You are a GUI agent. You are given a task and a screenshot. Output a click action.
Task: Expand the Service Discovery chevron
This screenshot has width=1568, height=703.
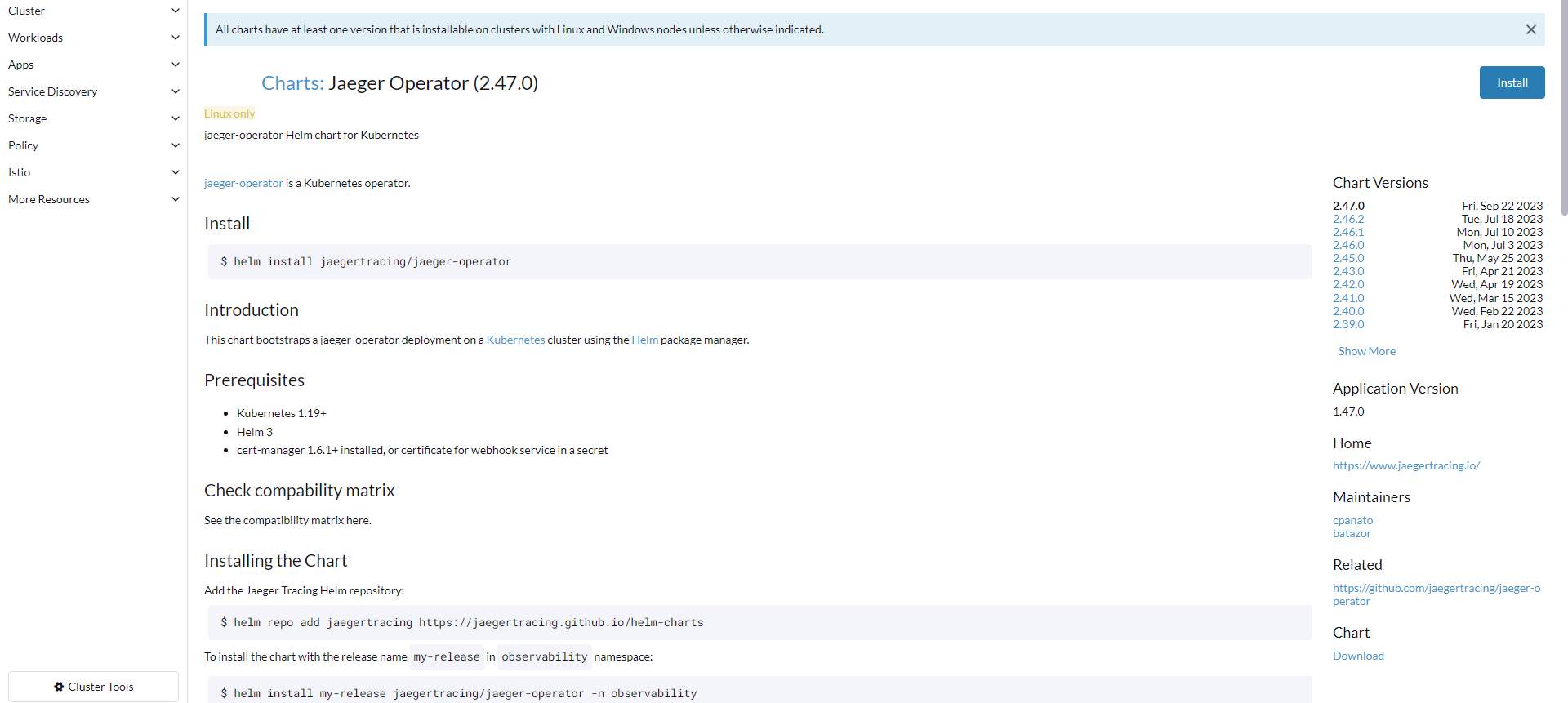(x=175, y=91)
